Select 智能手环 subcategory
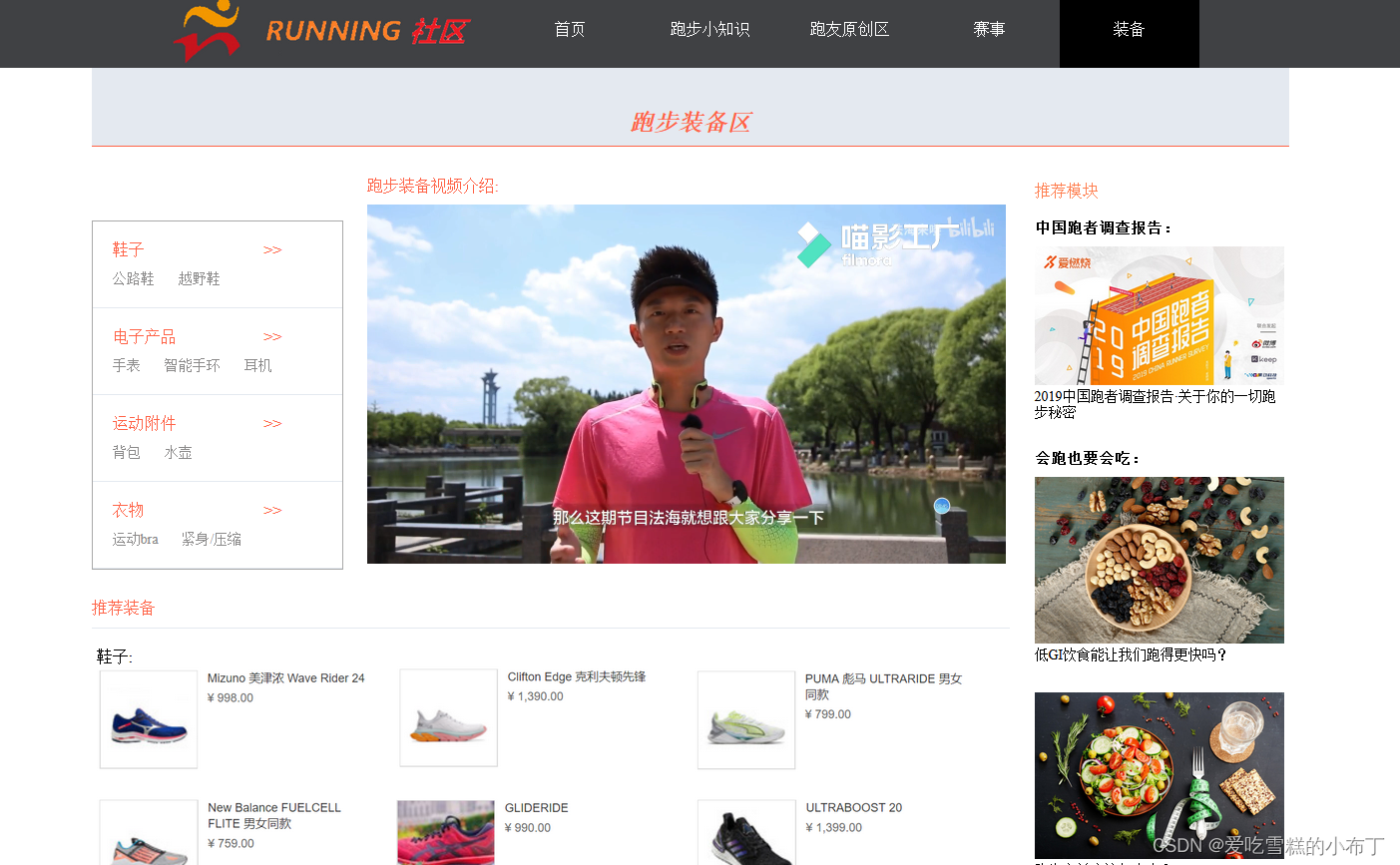The image size is (1400, 865). point(192,365)
